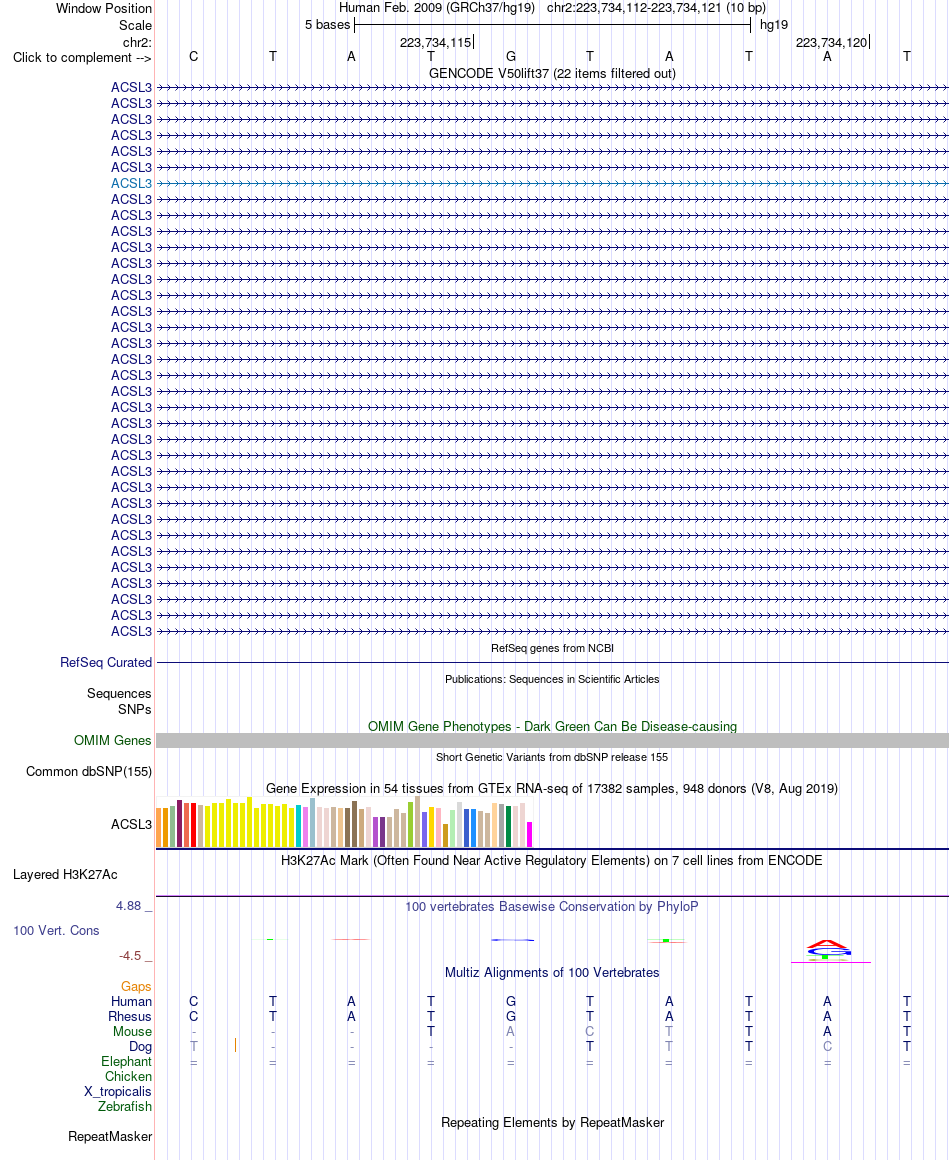Viewport: 950px width, 1160px height.
Task: Click the 'RefSeq genes from NCBI' title
Action: pyautogui.click(x=552, y=648)
